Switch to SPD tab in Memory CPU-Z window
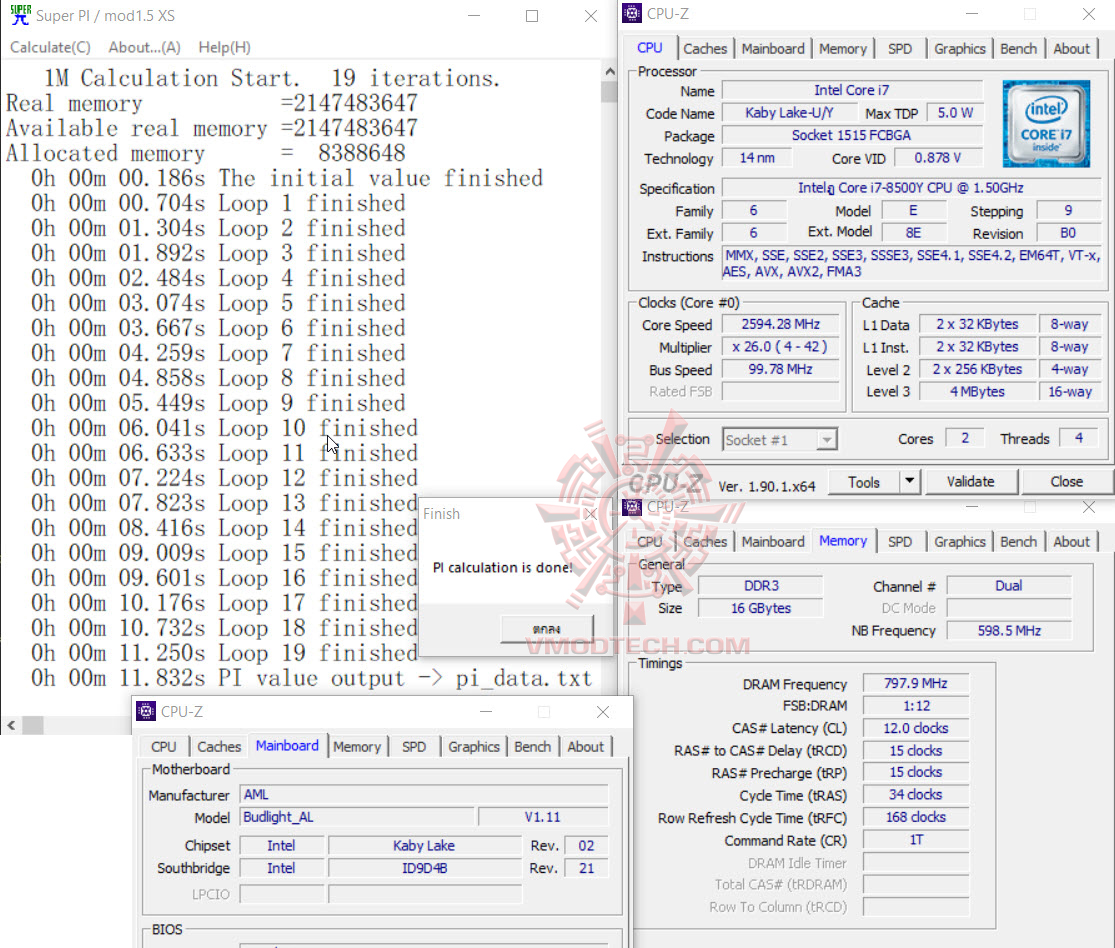The image size is (1115, 948). point(900,542)
